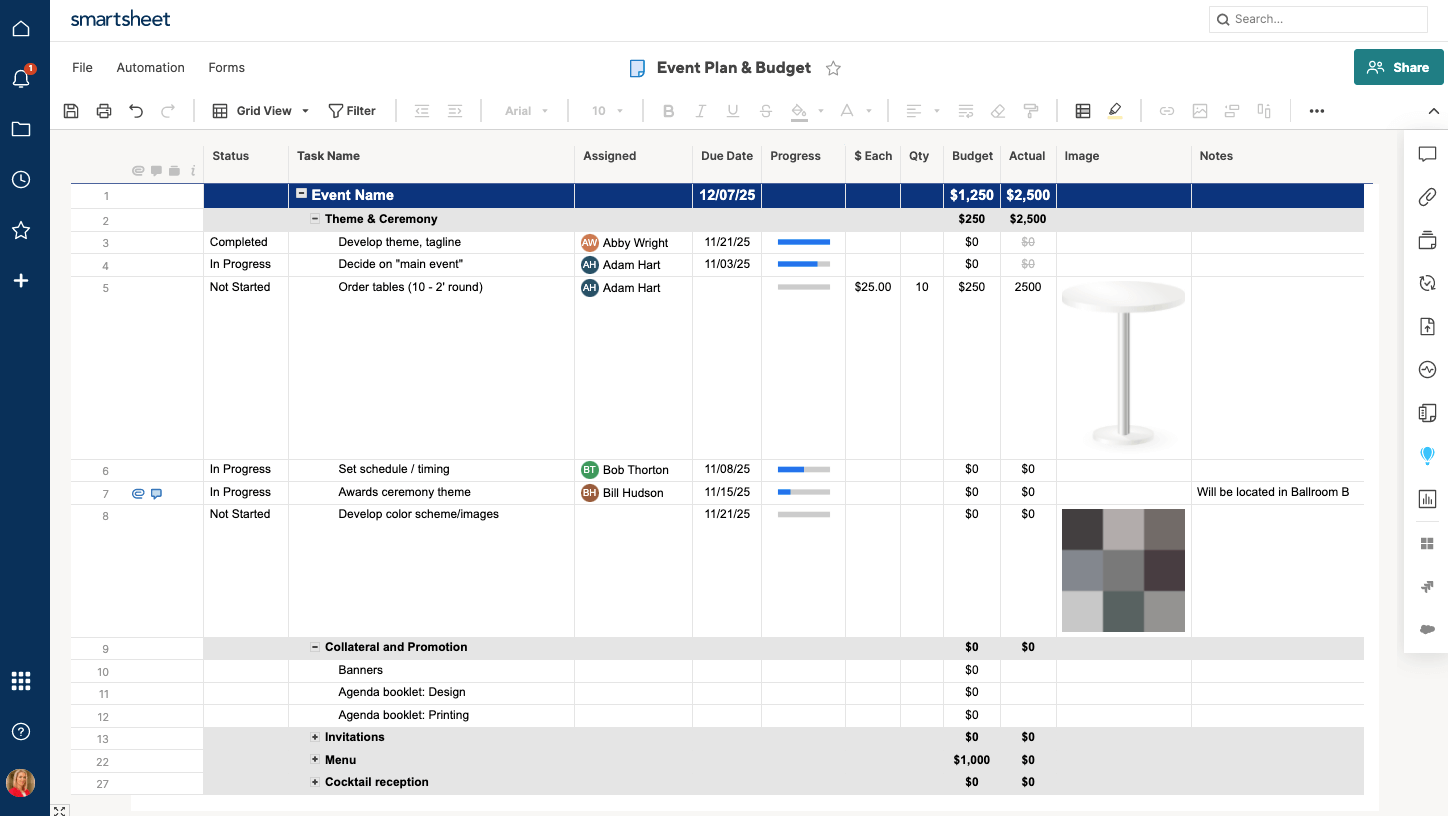Toggle favorite star beside sheet title

click(833, 68)
